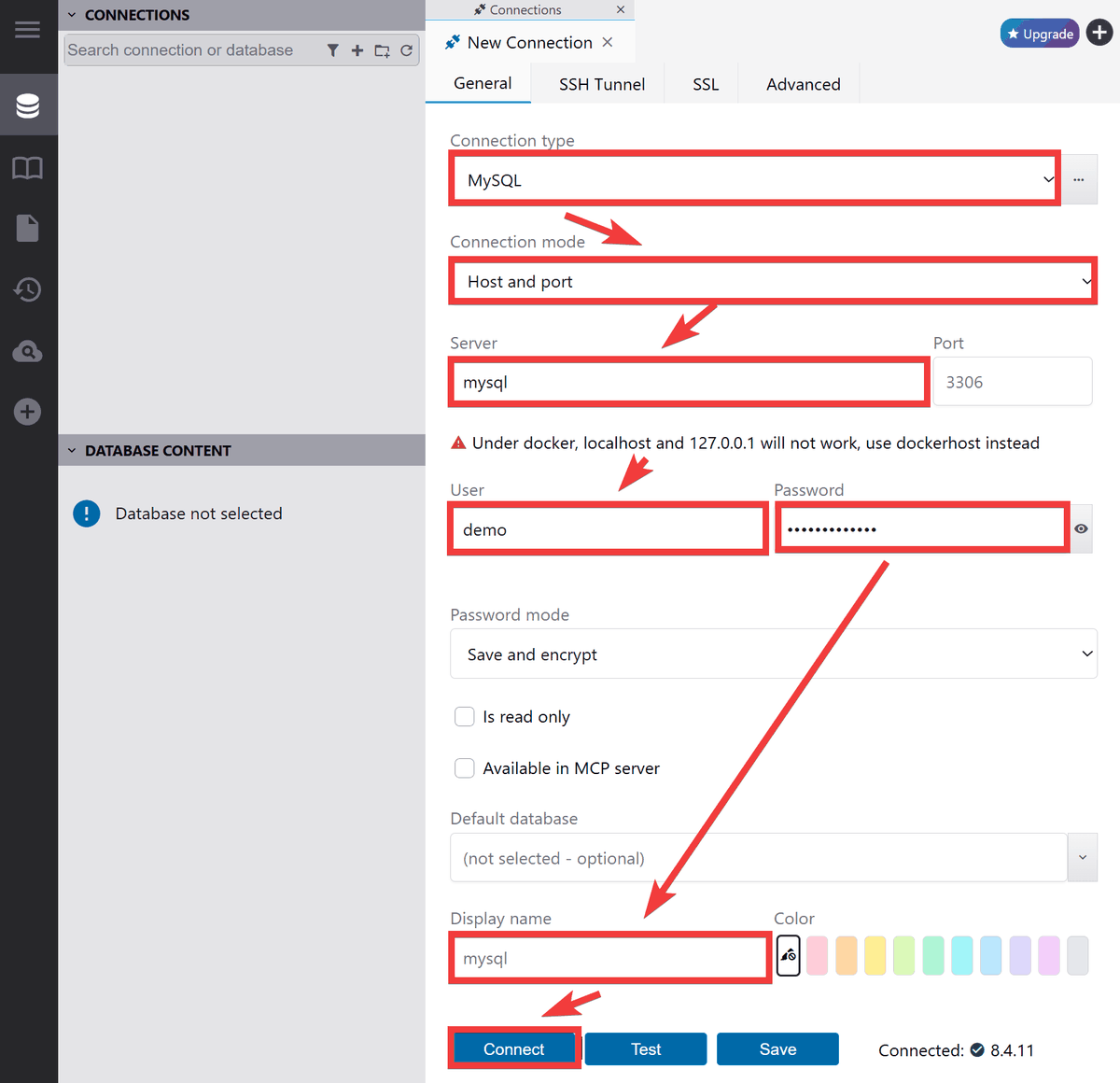Switch to the SSL tab
Screen dimensions: 1120x1083
click(706, 84)
